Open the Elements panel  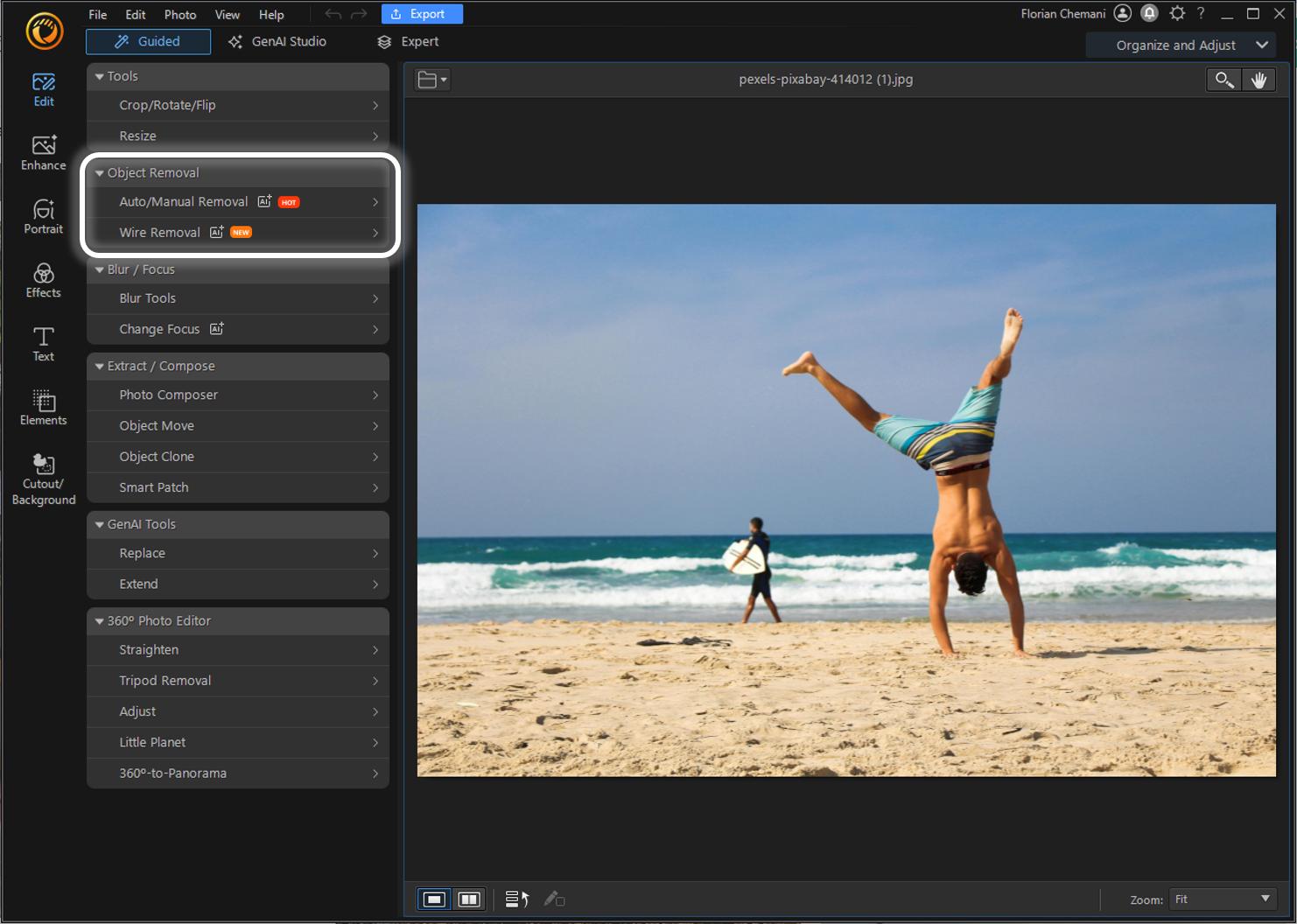(x=42, y=405)
